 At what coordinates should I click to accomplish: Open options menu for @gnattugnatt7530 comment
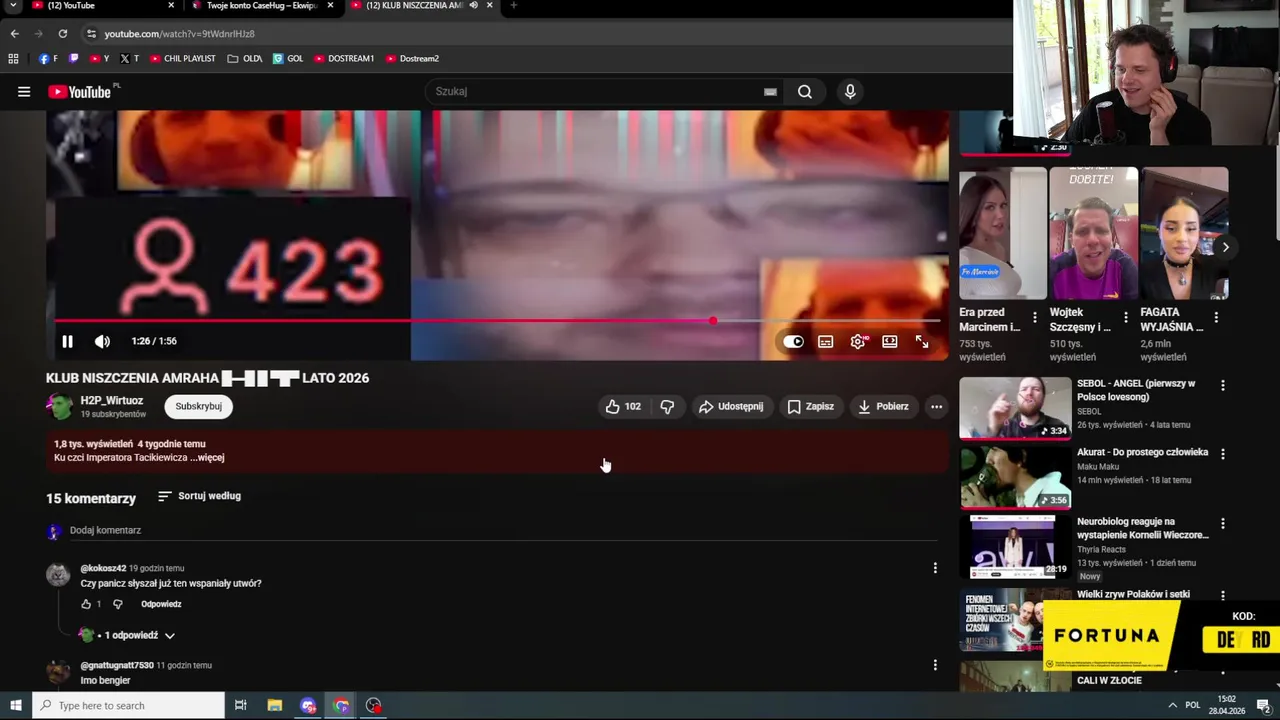coord(935,665)
